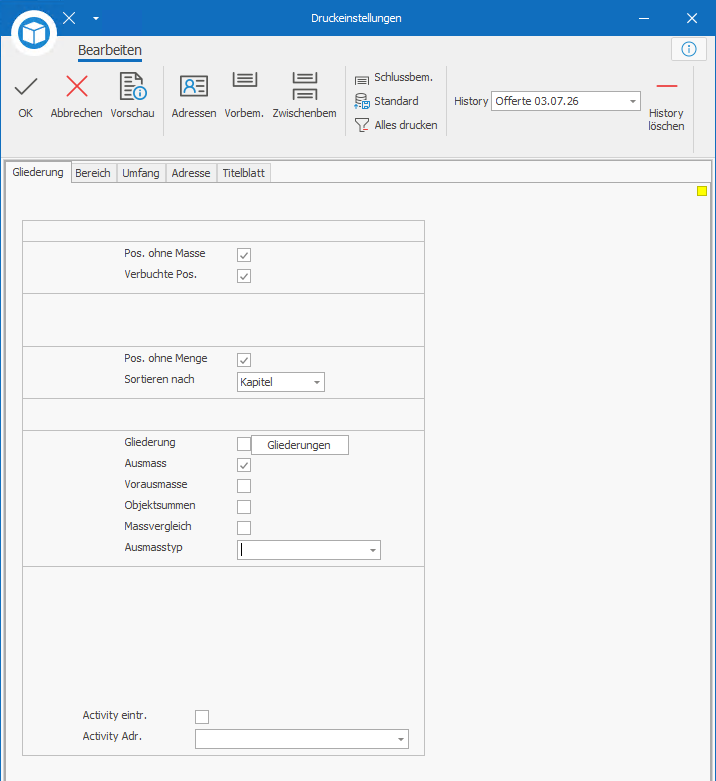
Task: Open the Bearbeiten ribbon tab
Action: coord(110,50)
